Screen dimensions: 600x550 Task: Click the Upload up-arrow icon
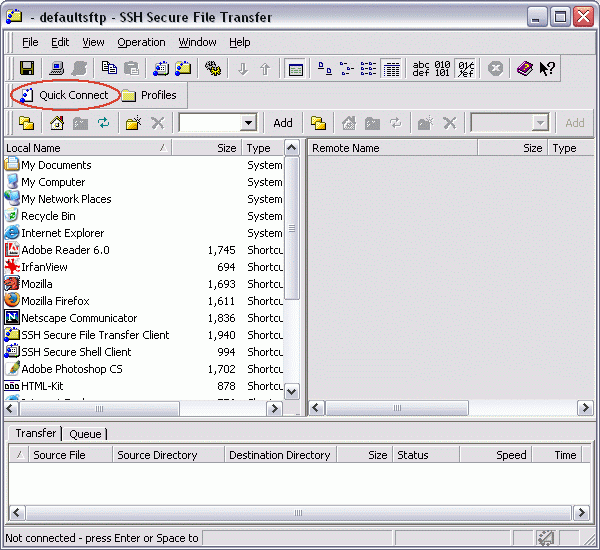click(265, 69)
